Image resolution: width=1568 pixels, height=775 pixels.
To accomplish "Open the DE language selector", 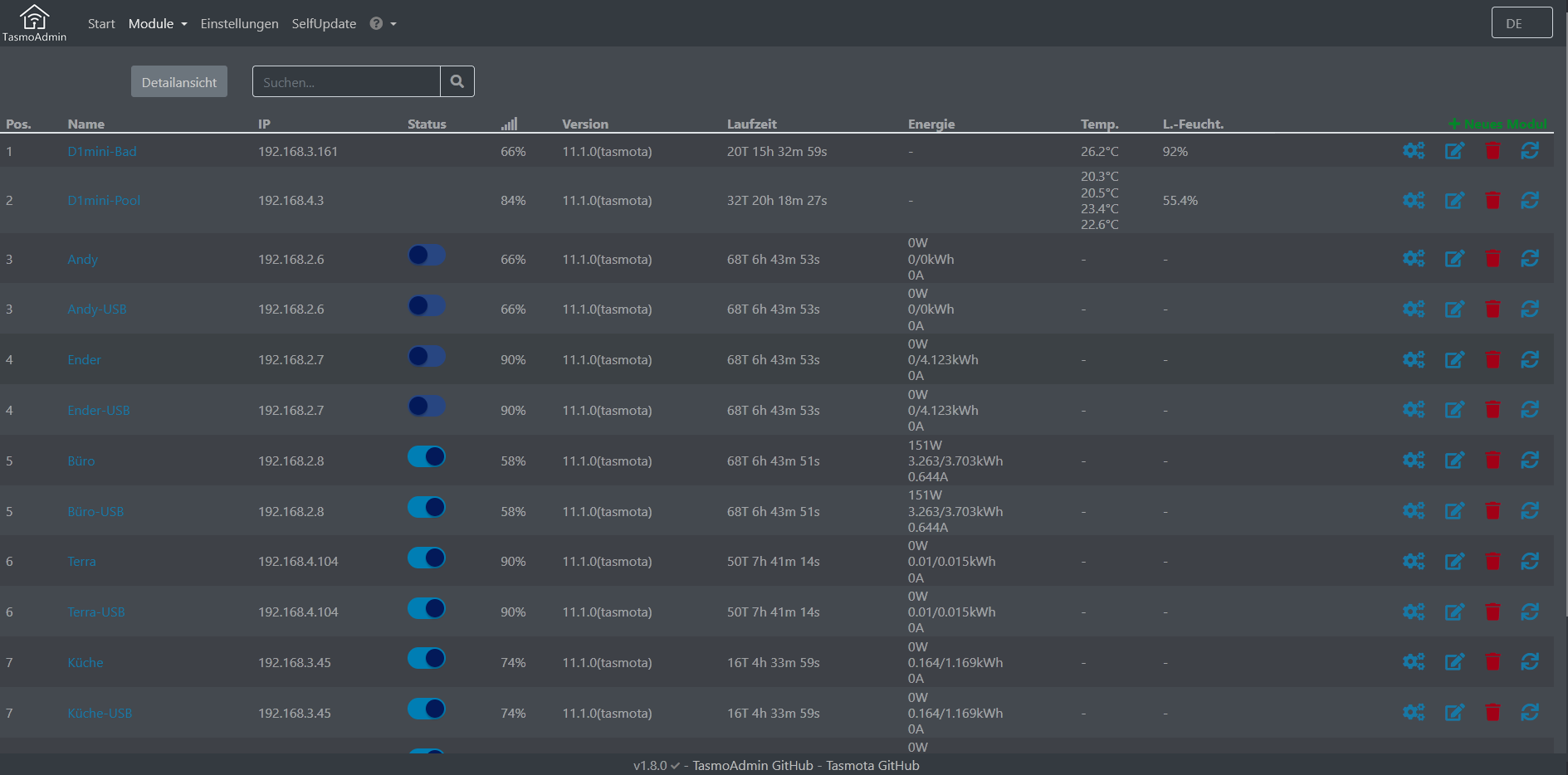I will tap(1522, 22).
